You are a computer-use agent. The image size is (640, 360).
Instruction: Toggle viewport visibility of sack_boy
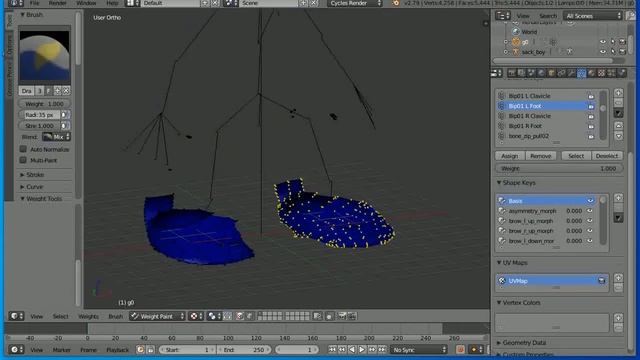click(603, 52)
